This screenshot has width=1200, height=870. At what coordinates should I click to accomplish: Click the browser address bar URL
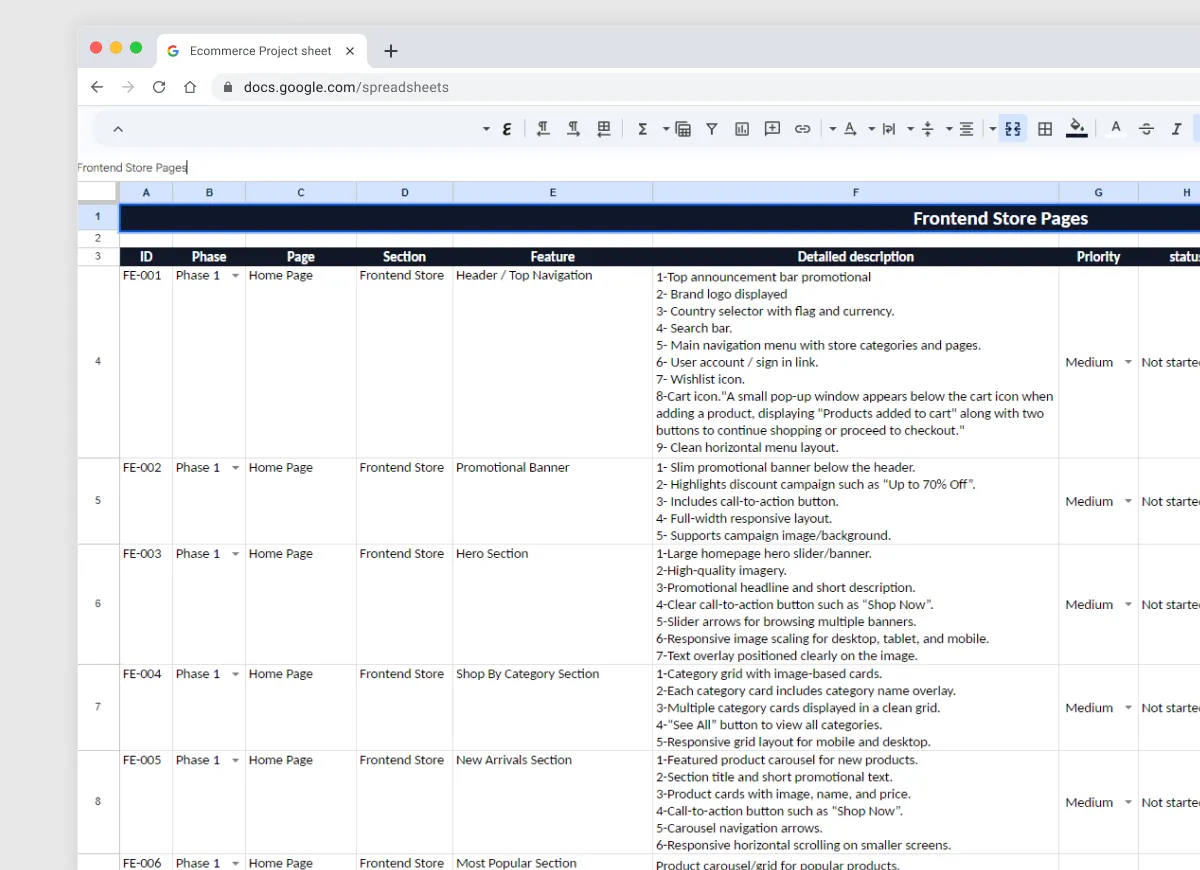tap(346, 87)
